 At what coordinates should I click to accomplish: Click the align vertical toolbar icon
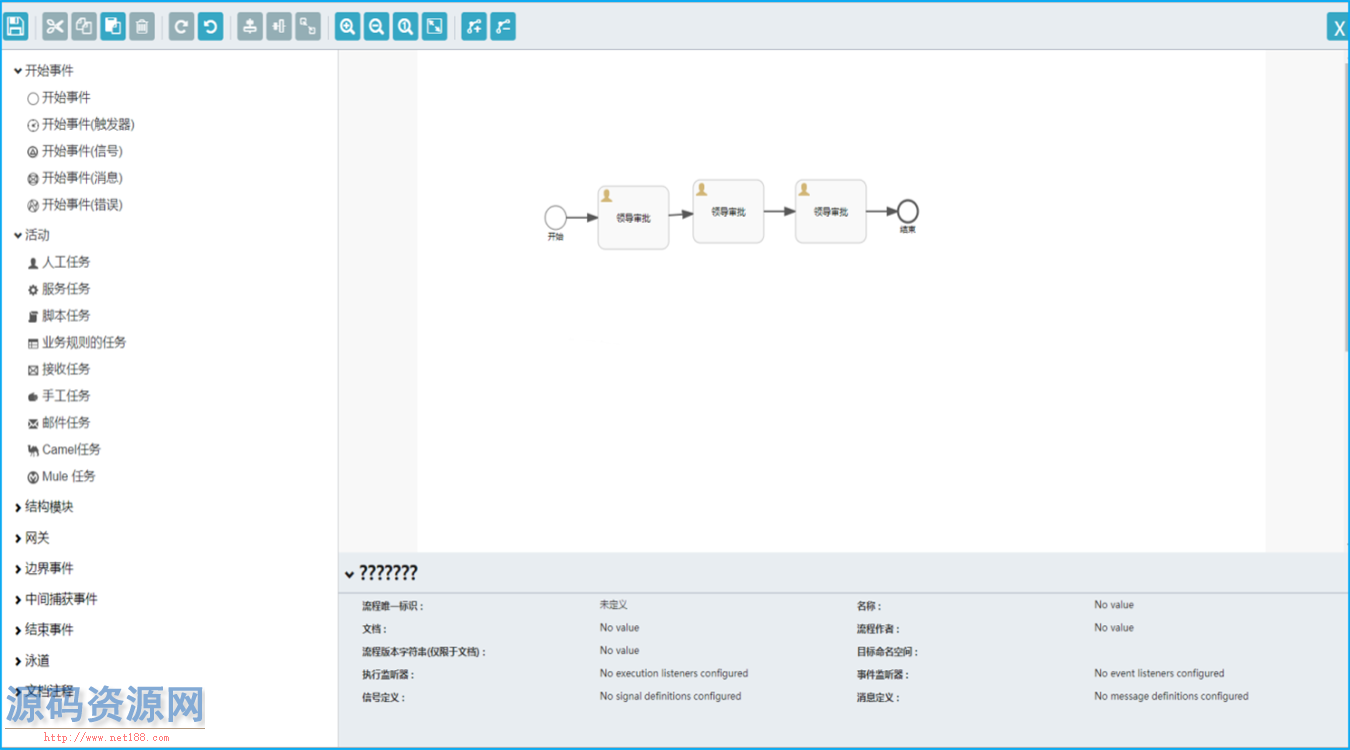tap(249, 27)
